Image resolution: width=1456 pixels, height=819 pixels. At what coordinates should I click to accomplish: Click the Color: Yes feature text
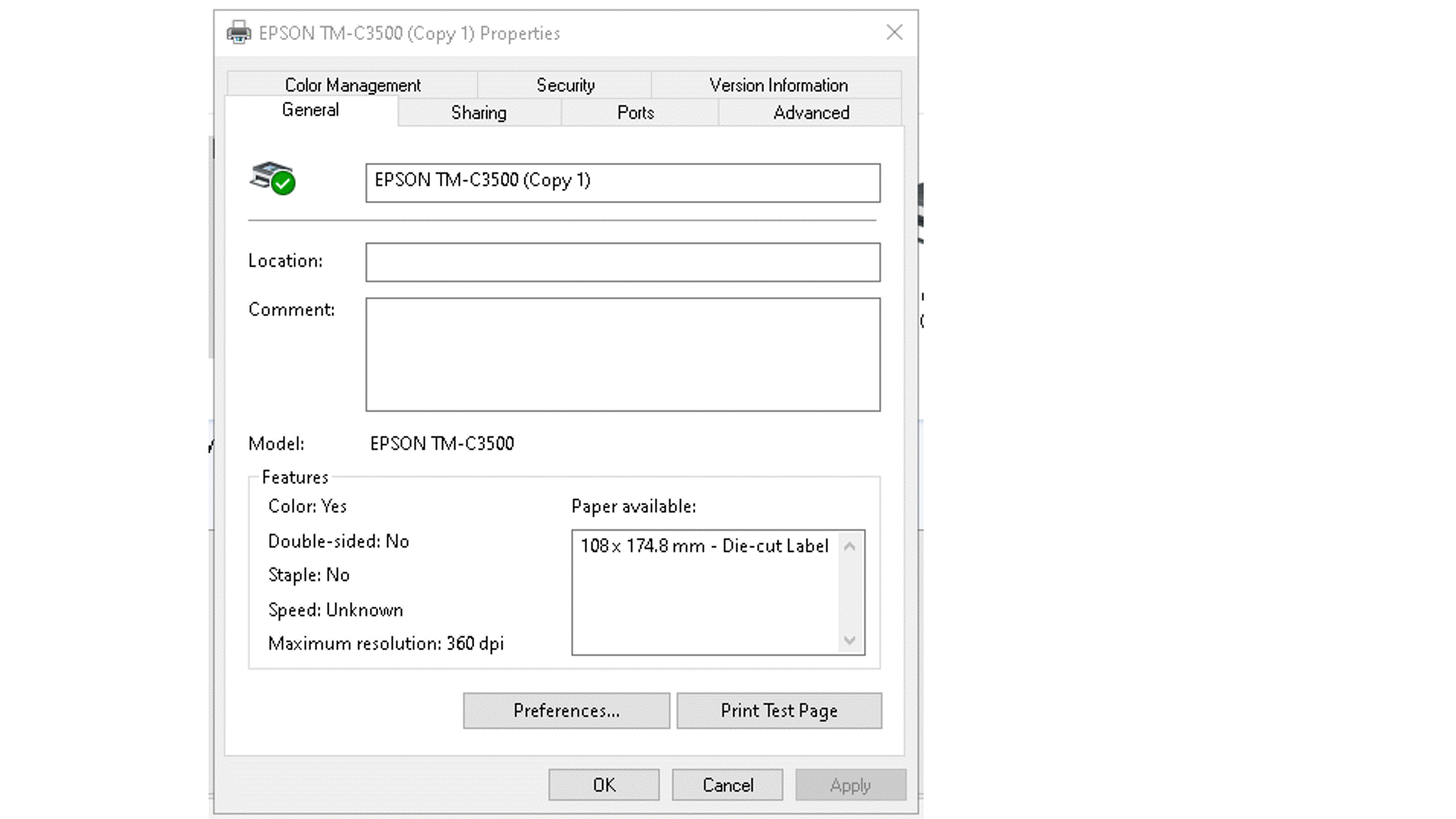point(307,506)
